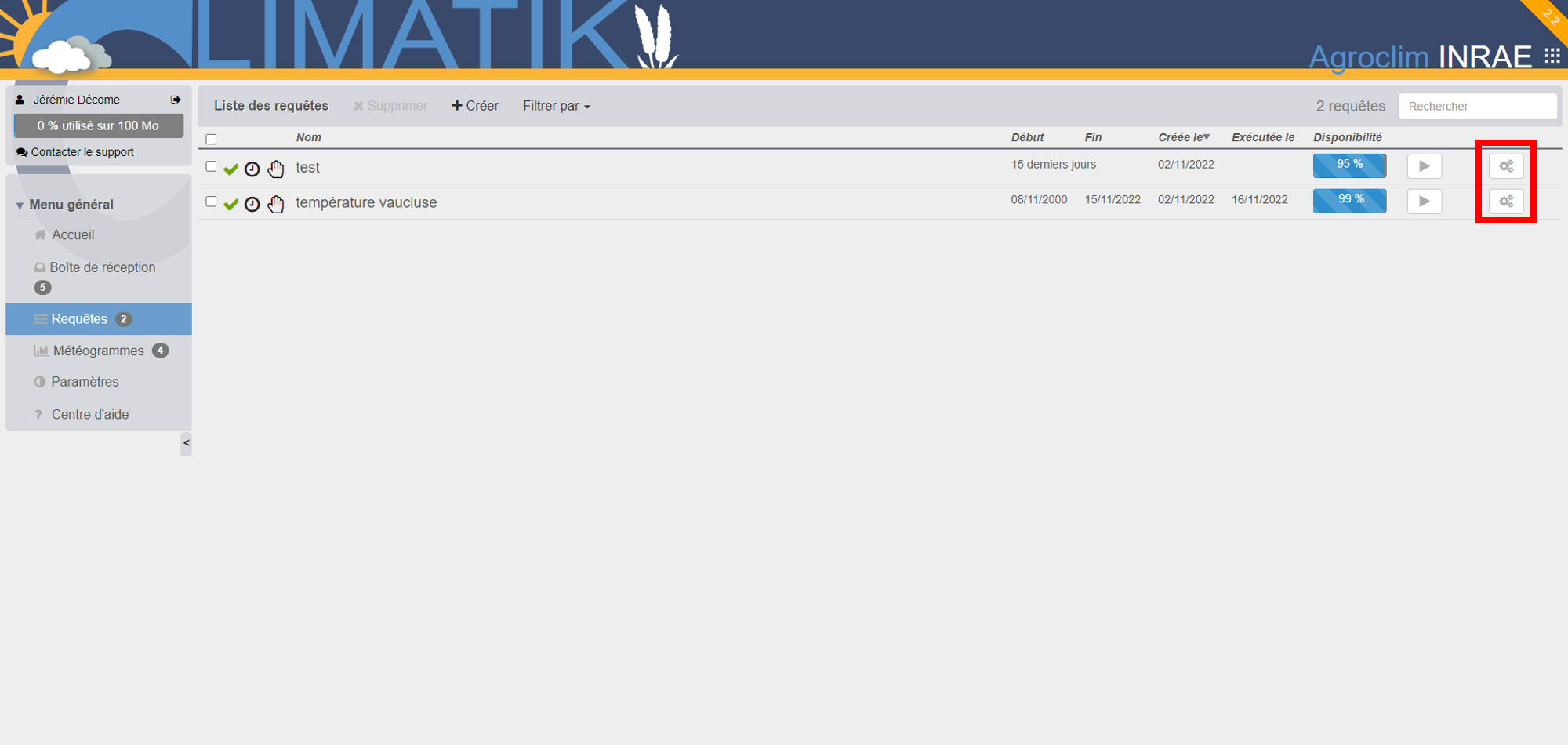Click the hand icon on 'température vaucluse' row
This screenshot has width=1568, height=745.
[x=275, y=204]
